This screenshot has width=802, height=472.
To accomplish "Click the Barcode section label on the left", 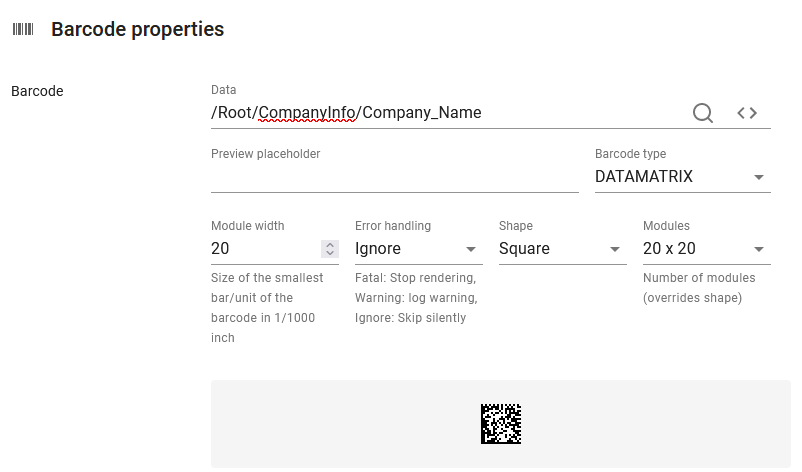I will point(37,91).
